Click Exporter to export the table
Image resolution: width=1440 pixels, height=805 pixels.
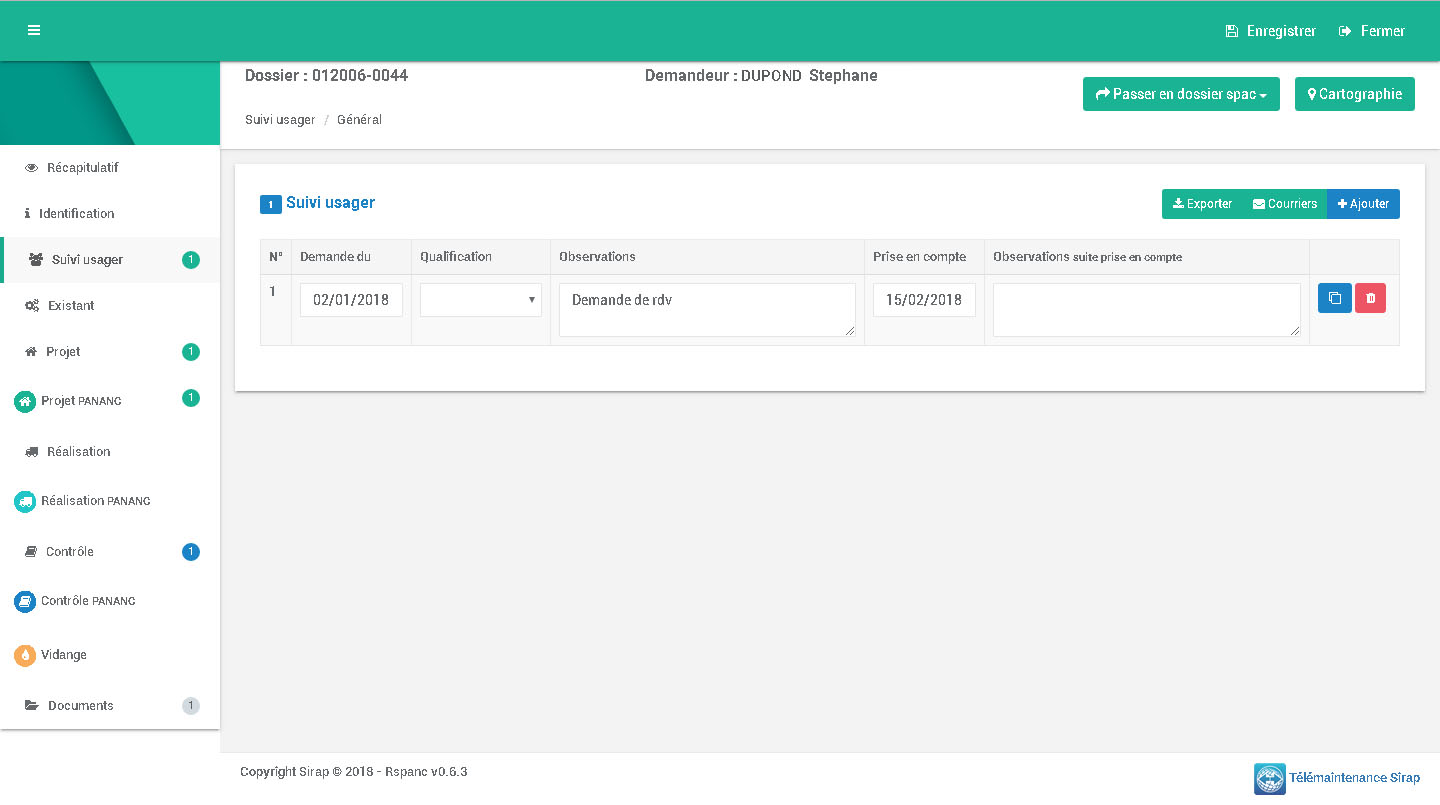1202,204
